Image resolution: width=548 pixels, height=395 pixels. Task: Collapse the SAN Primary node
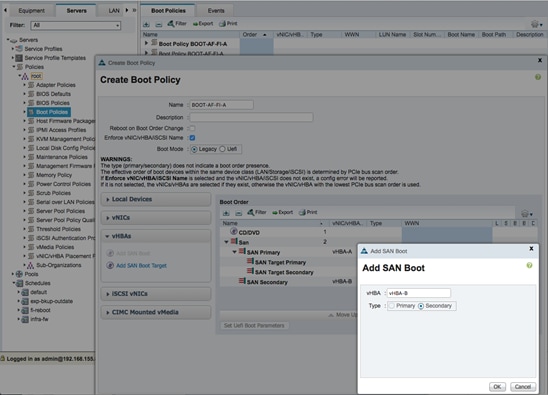[235, 252]
